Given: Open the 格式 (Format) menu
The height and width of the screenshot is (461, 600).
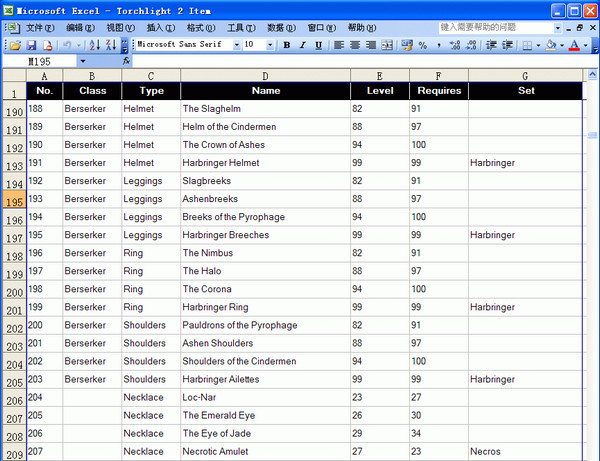Looking at the screenshot, I should coord(201,28).
